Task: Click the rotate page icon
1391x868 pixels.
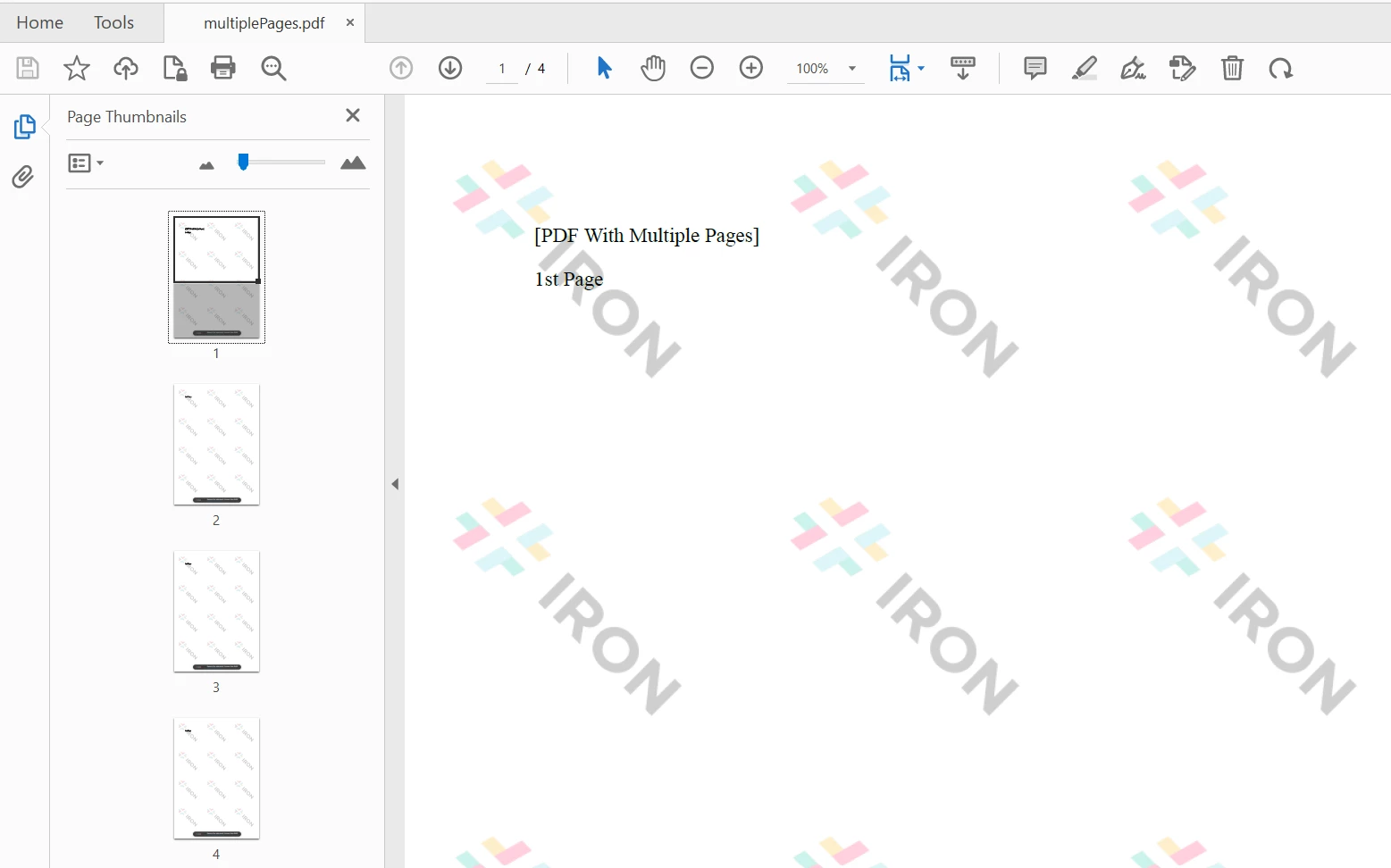Action: click(1281, 69)
